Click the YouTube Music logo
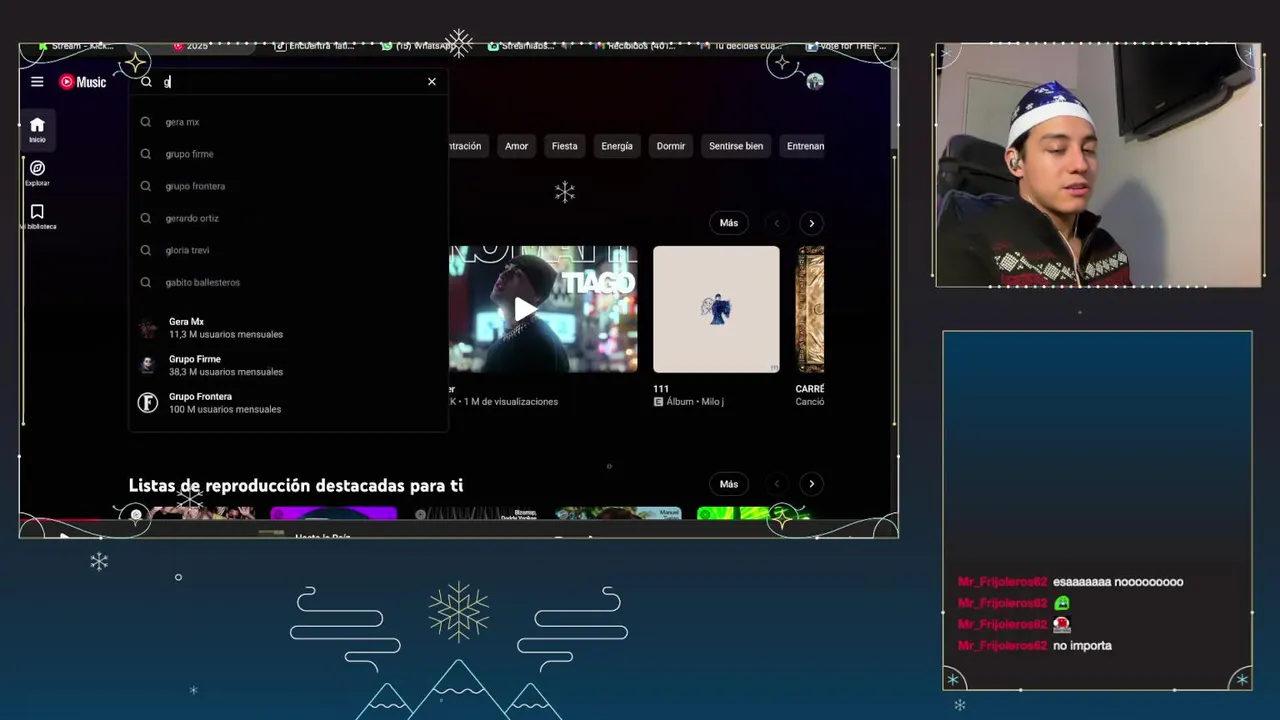This screenshot has height=720, width=1280. pos(83,82)
